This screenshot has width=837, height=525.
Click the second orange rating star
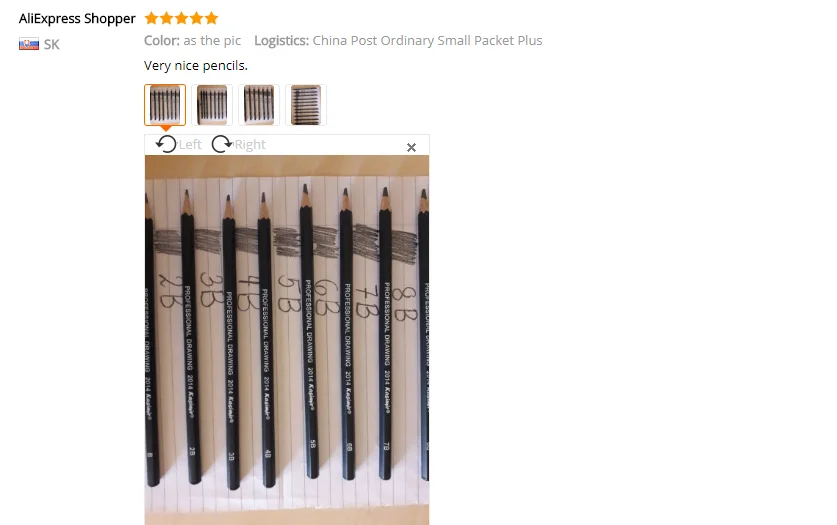(x=167, y=18)
